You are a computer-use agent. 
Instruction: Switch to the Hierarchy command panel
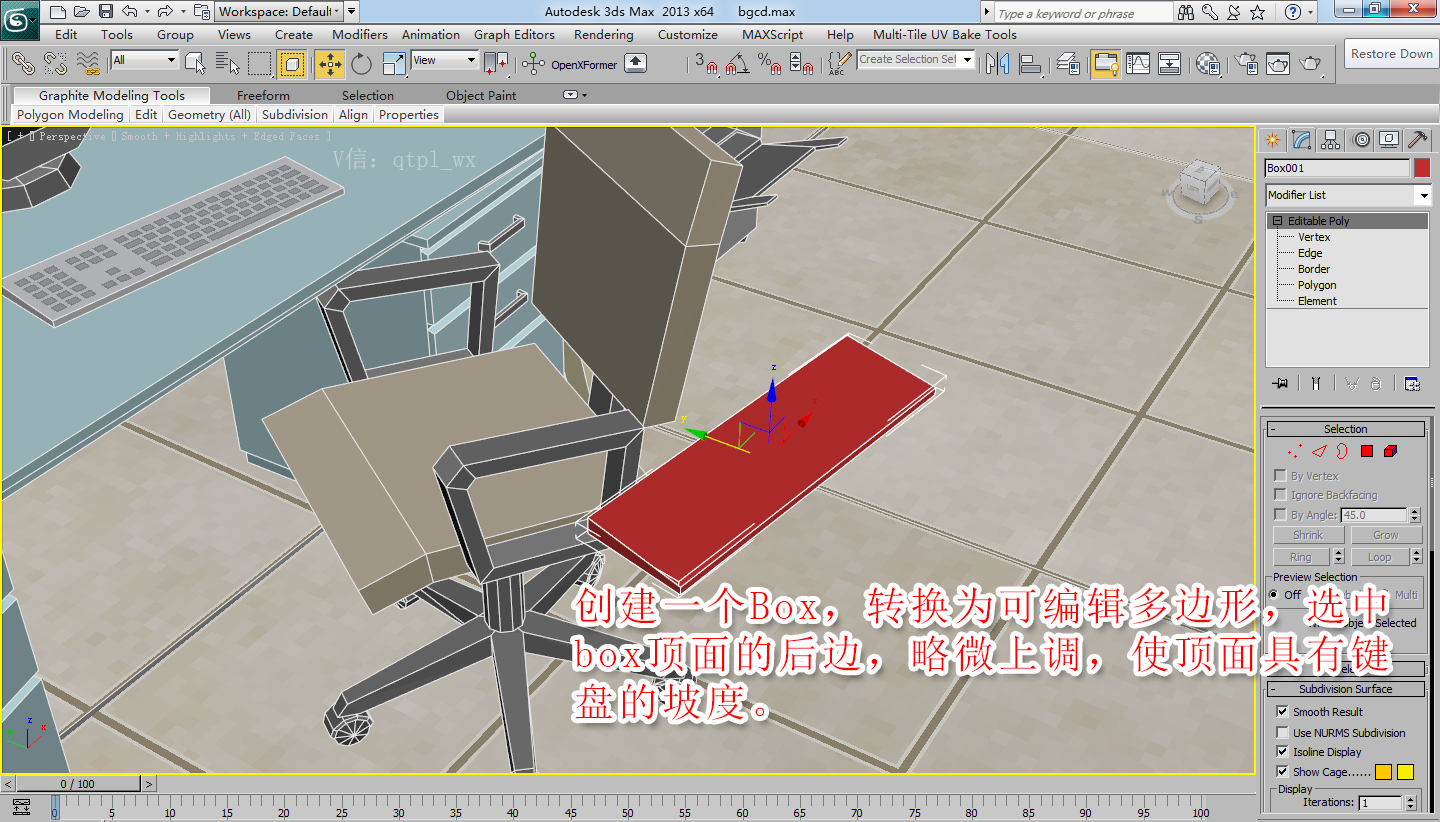point(1330,139)
